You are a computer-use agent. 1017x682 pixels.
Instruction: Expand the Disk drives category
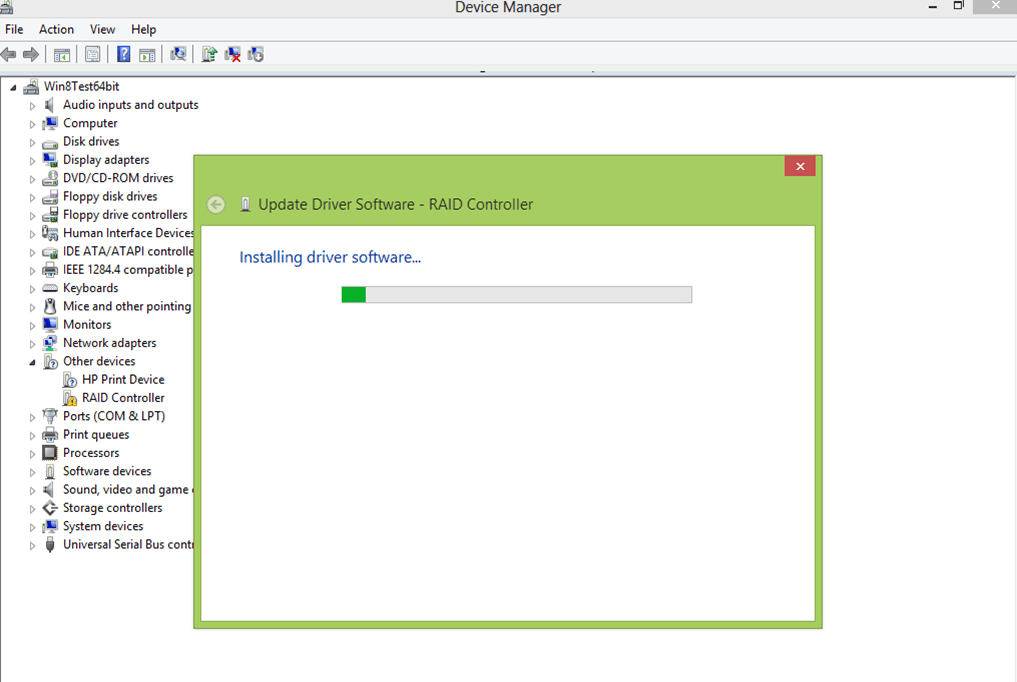32,142
